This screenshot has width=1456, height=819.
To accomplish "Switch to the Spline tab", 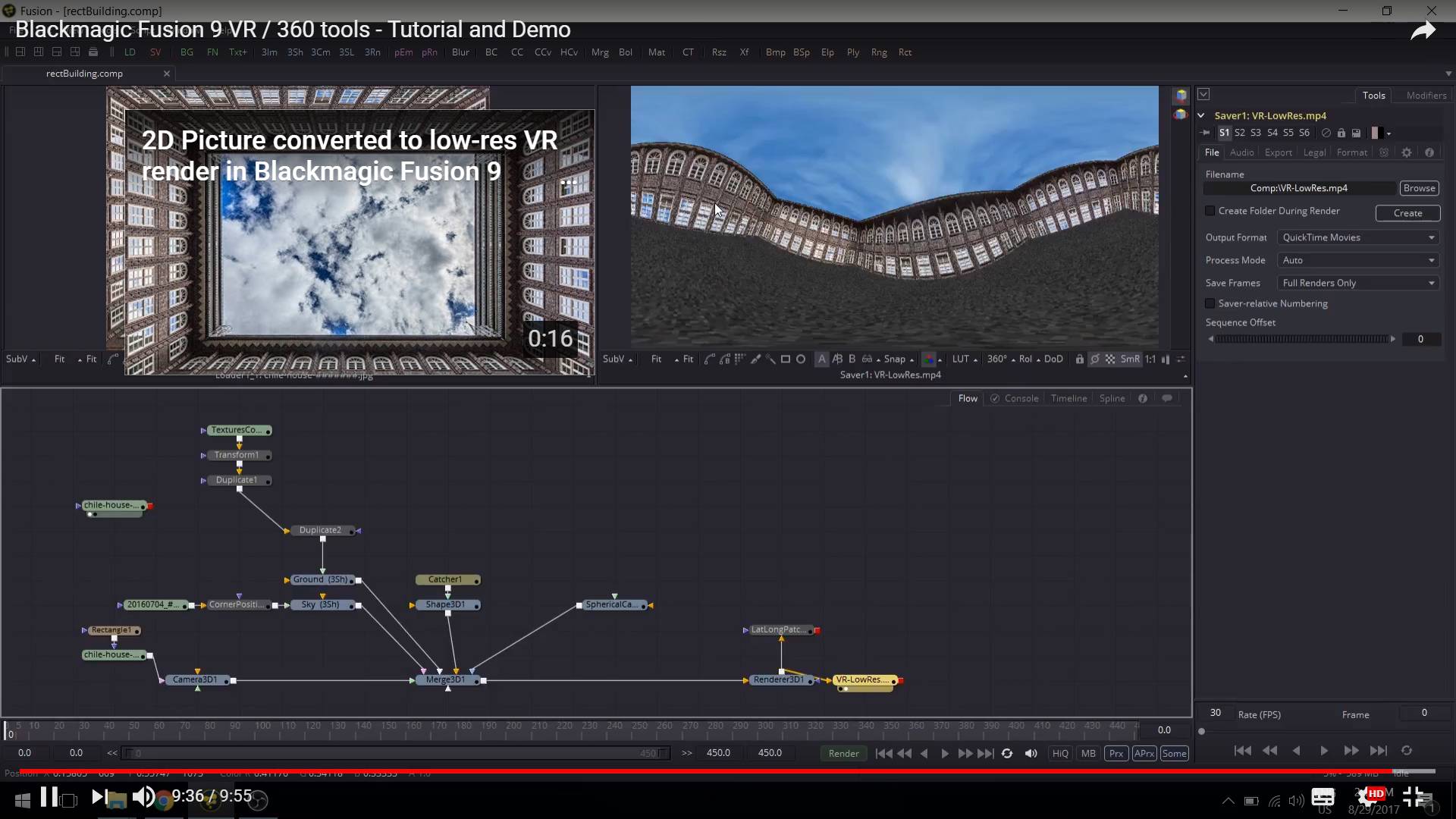I will coord(1112,398).
